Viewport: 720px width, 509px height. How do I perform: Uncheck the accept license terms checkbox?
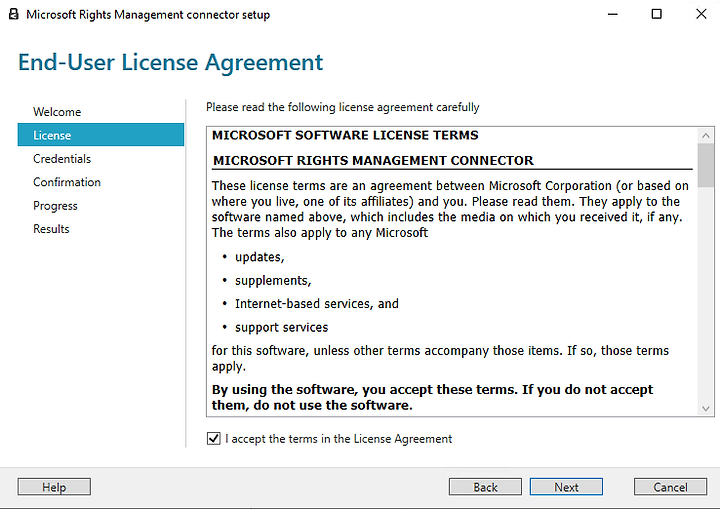(x=214, y=439)
